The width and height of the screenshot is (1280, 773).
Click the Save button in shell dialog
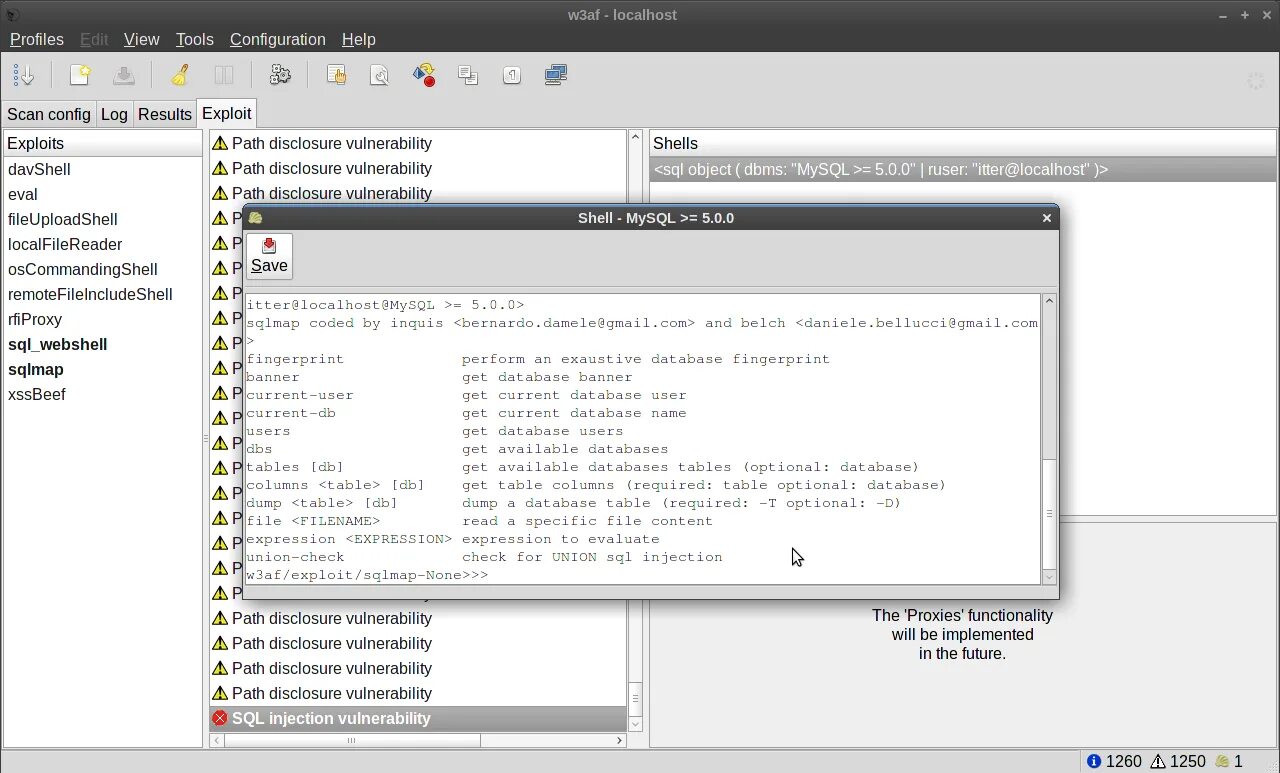coord(269,256)
